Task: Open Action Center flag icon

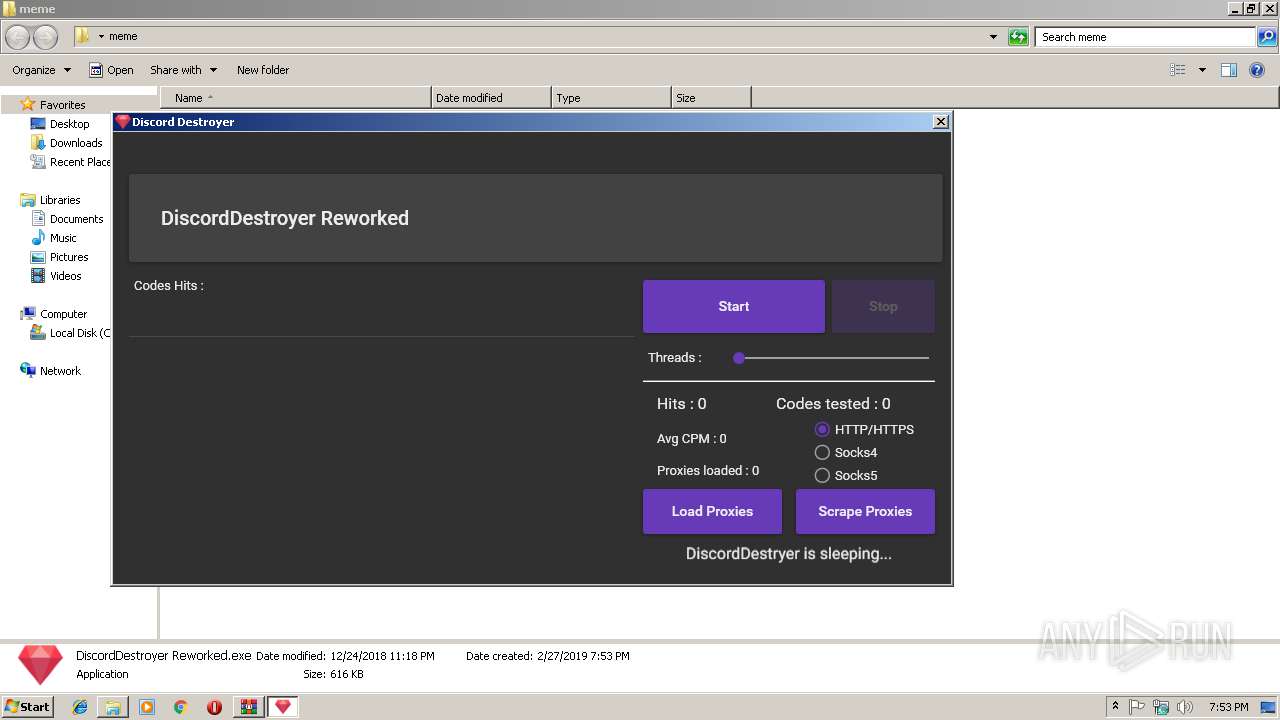Action: click(x=1137, y=707)
